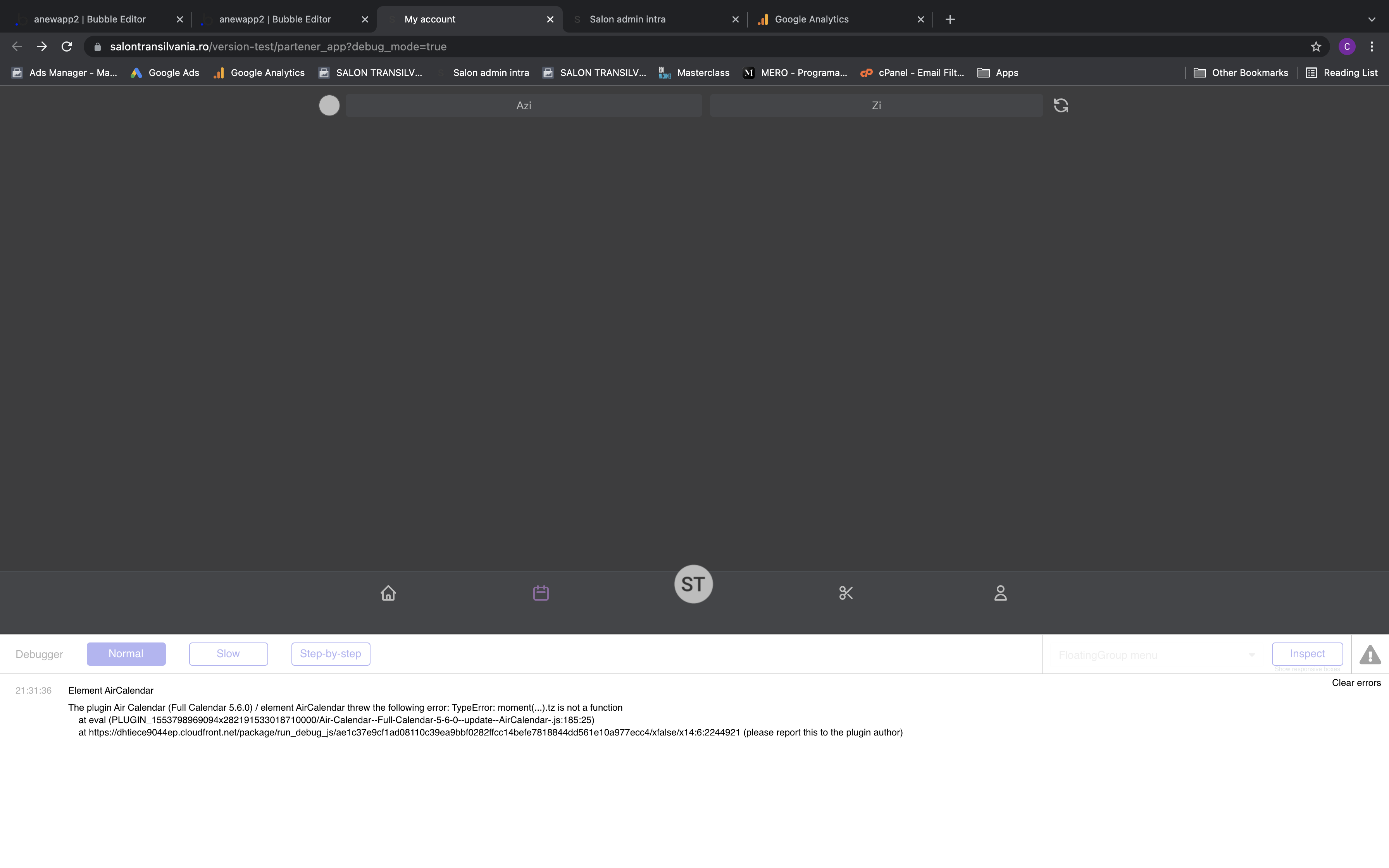Click Clear errors
The width and height of the screenshot is (1389, 868).
tap(1356, 682)
